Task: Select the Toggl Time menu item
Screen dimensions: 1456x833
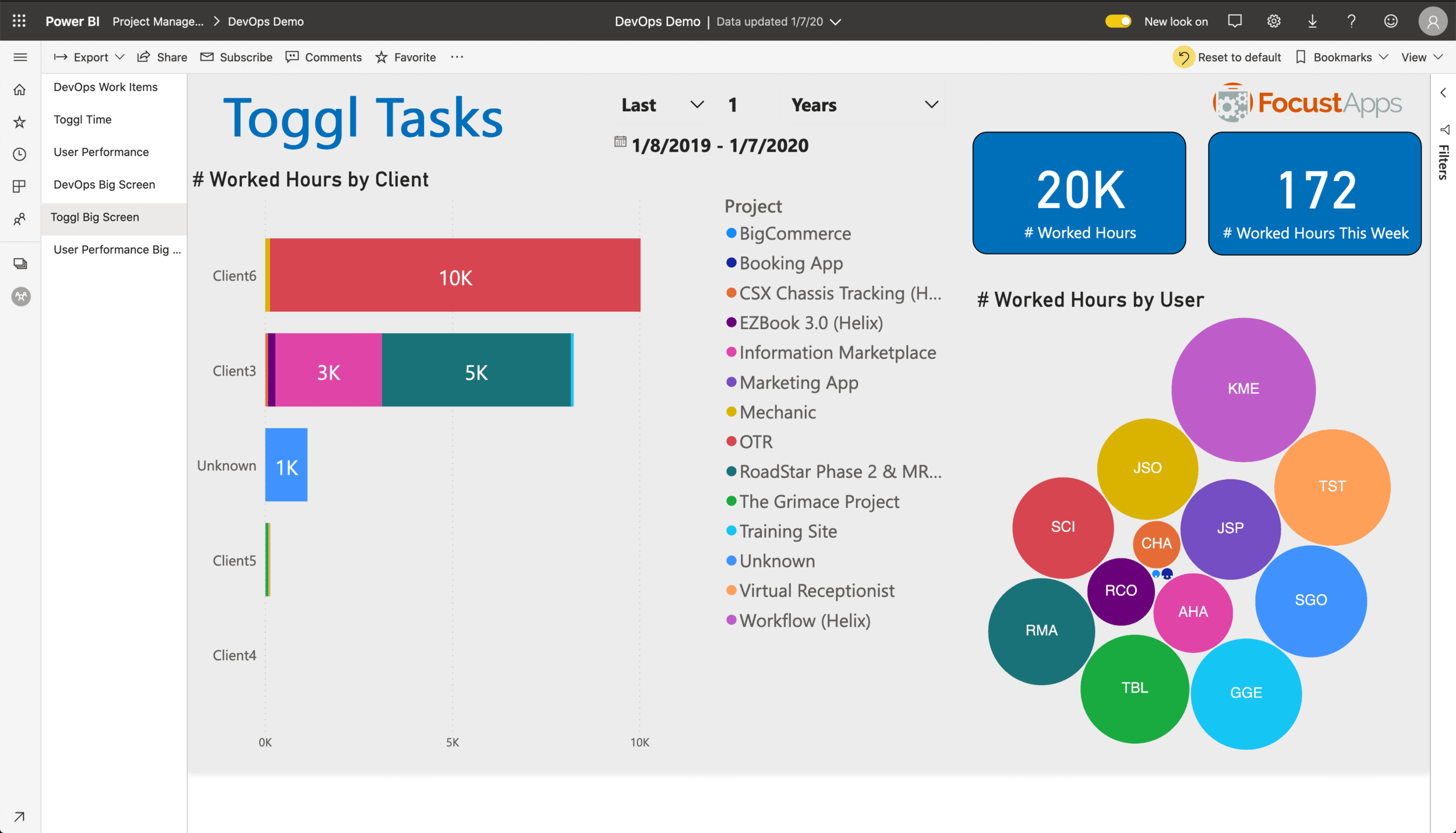Action: pos(82,119)
